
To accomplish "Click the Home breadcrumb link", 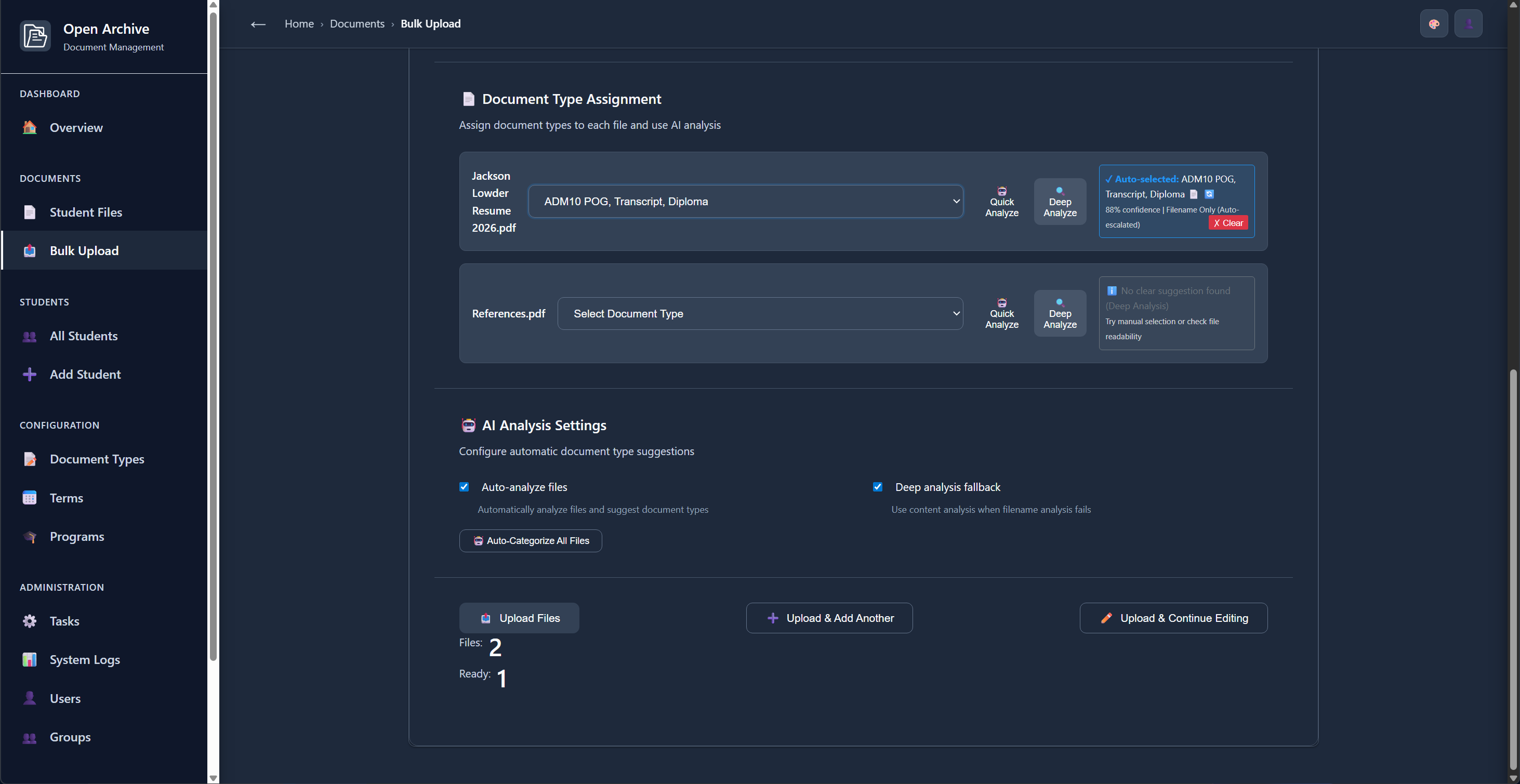I will 299,23.
